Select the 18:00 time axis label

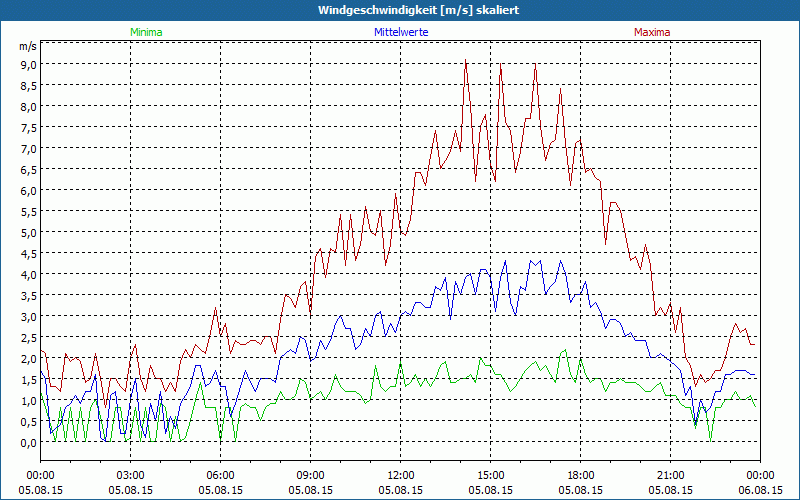tap(581, 475)
